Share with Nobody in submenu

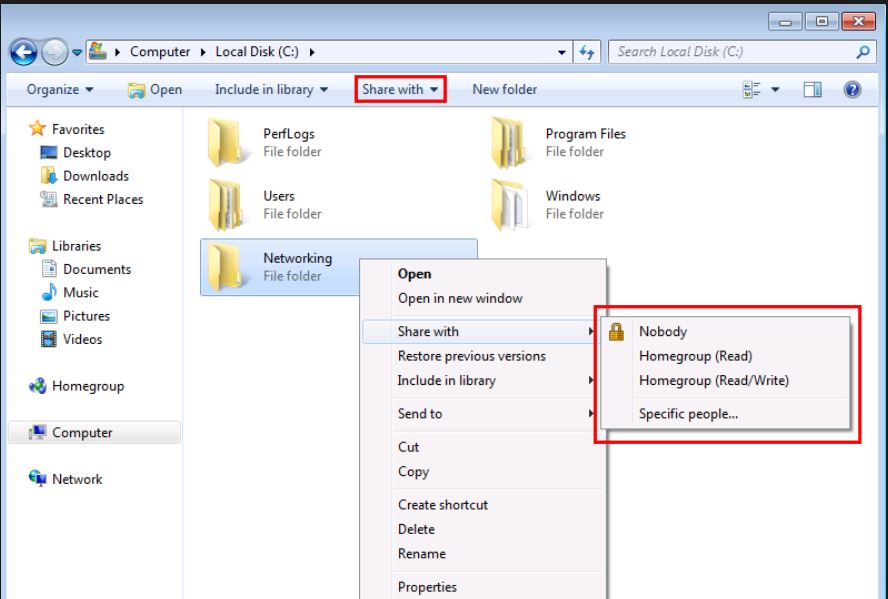tap(725, 332)
